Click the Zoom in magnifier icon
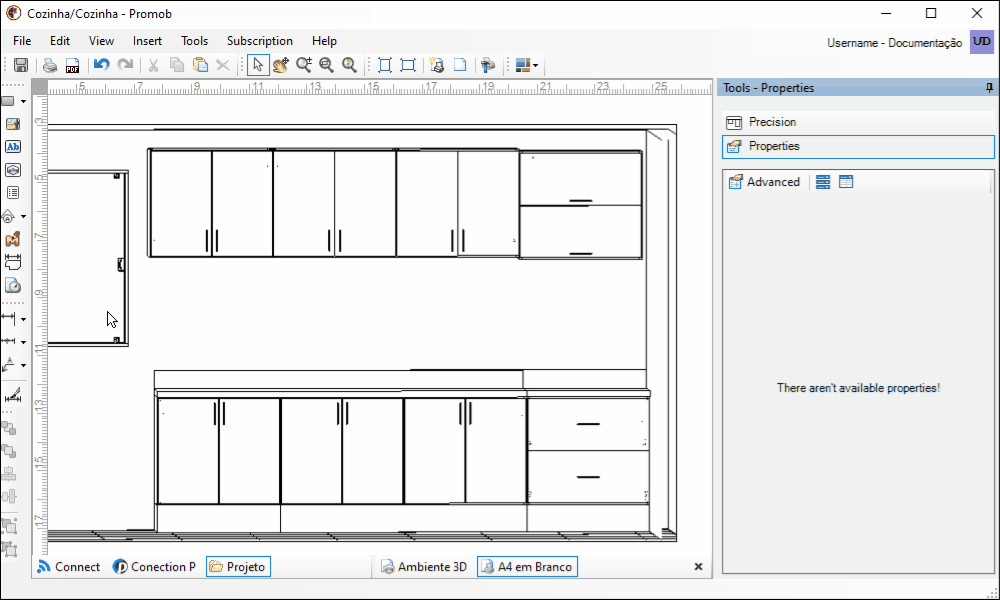1000x600 pixels. pyautogui.click(x=304, y=65)
